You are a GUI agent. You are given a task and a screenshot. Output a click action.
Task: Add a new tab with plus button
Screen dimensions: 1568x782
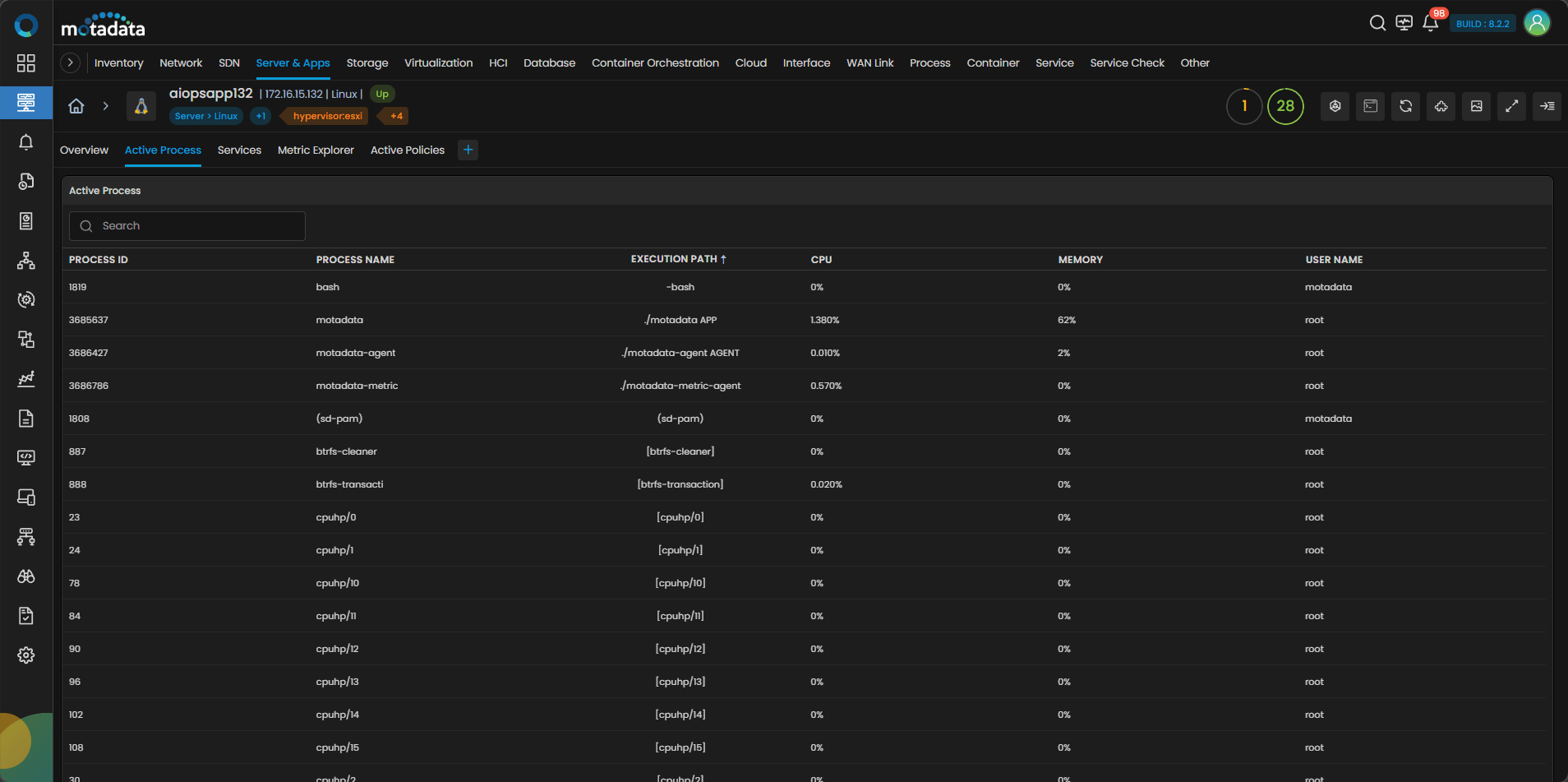point(468,150)
